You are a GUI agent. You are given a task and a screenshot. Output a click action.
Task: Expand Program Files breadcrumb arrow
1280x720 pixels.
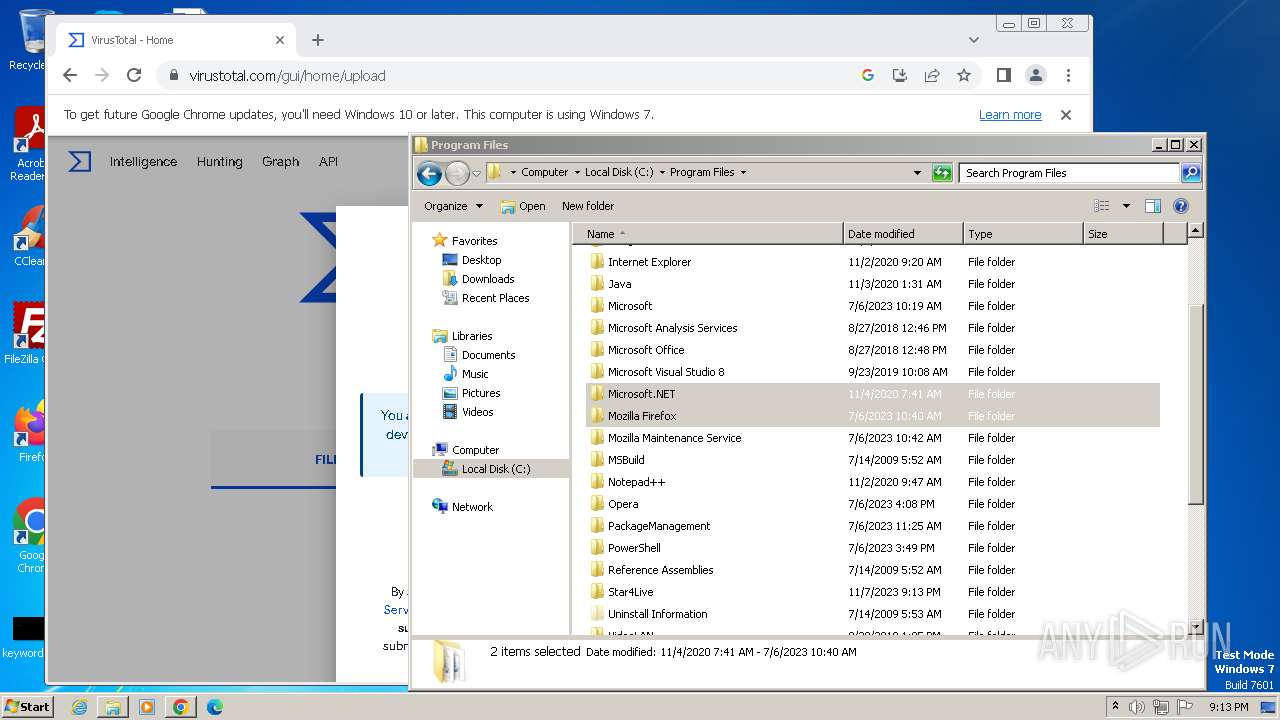coord(743,172)
